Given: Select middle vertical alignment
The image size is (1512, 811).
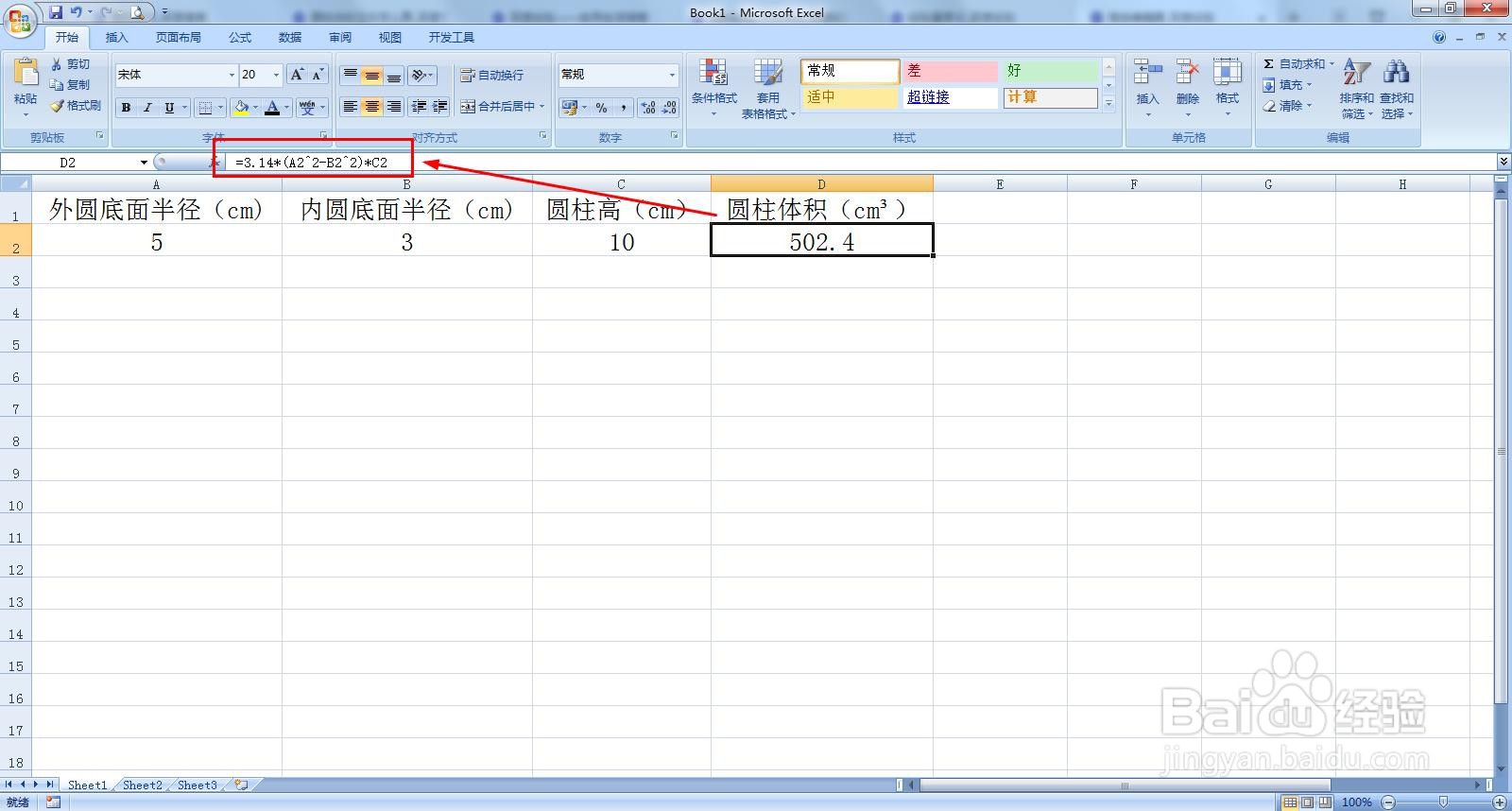Looking at the screenshot, I should (x=372, y=76).
